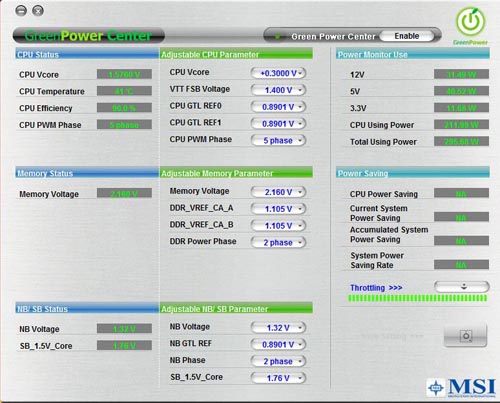Click the round close icon
This screenshot has width=500, height=403.
coord(38,11)
